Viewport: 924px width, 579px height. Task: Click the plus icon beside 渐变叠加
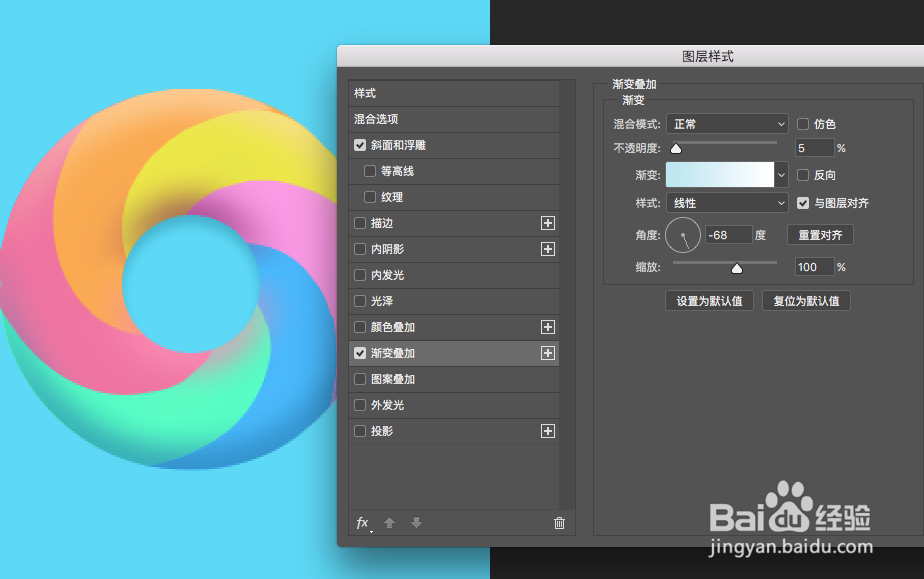(x=548, y=353)
